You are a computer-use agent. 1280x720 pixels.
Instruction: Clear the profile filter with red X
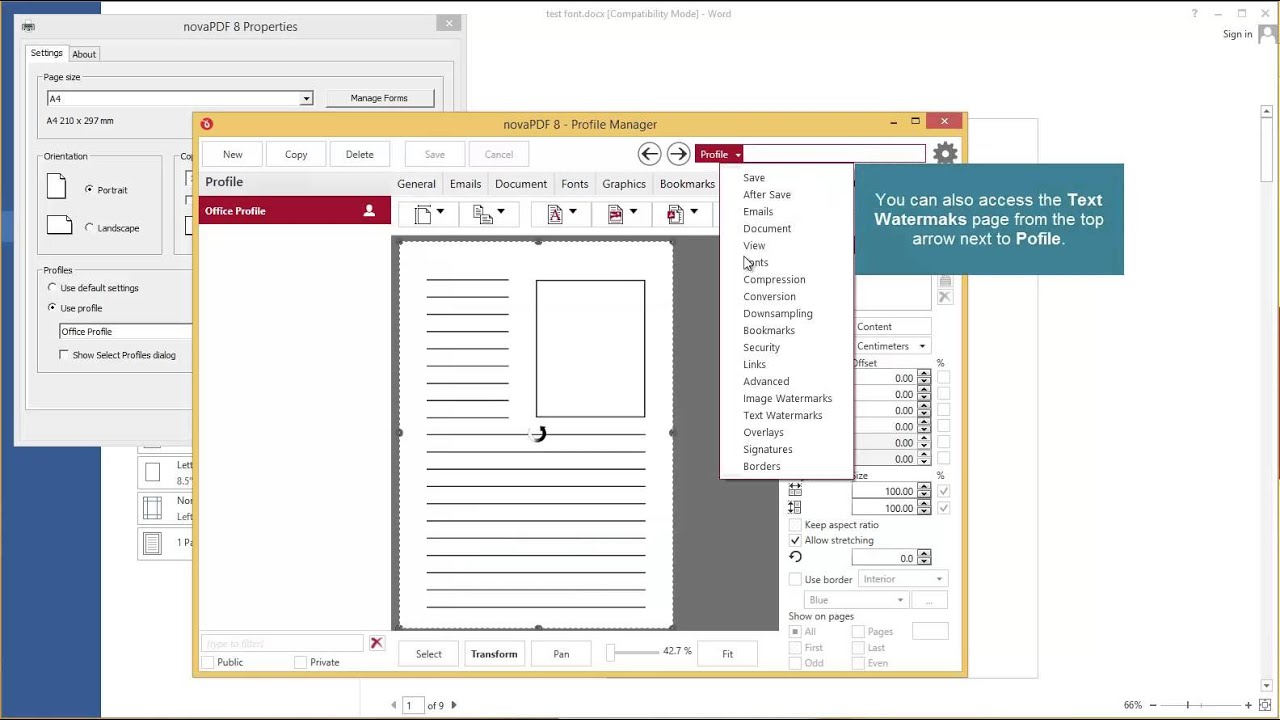(x=377, y=643)
